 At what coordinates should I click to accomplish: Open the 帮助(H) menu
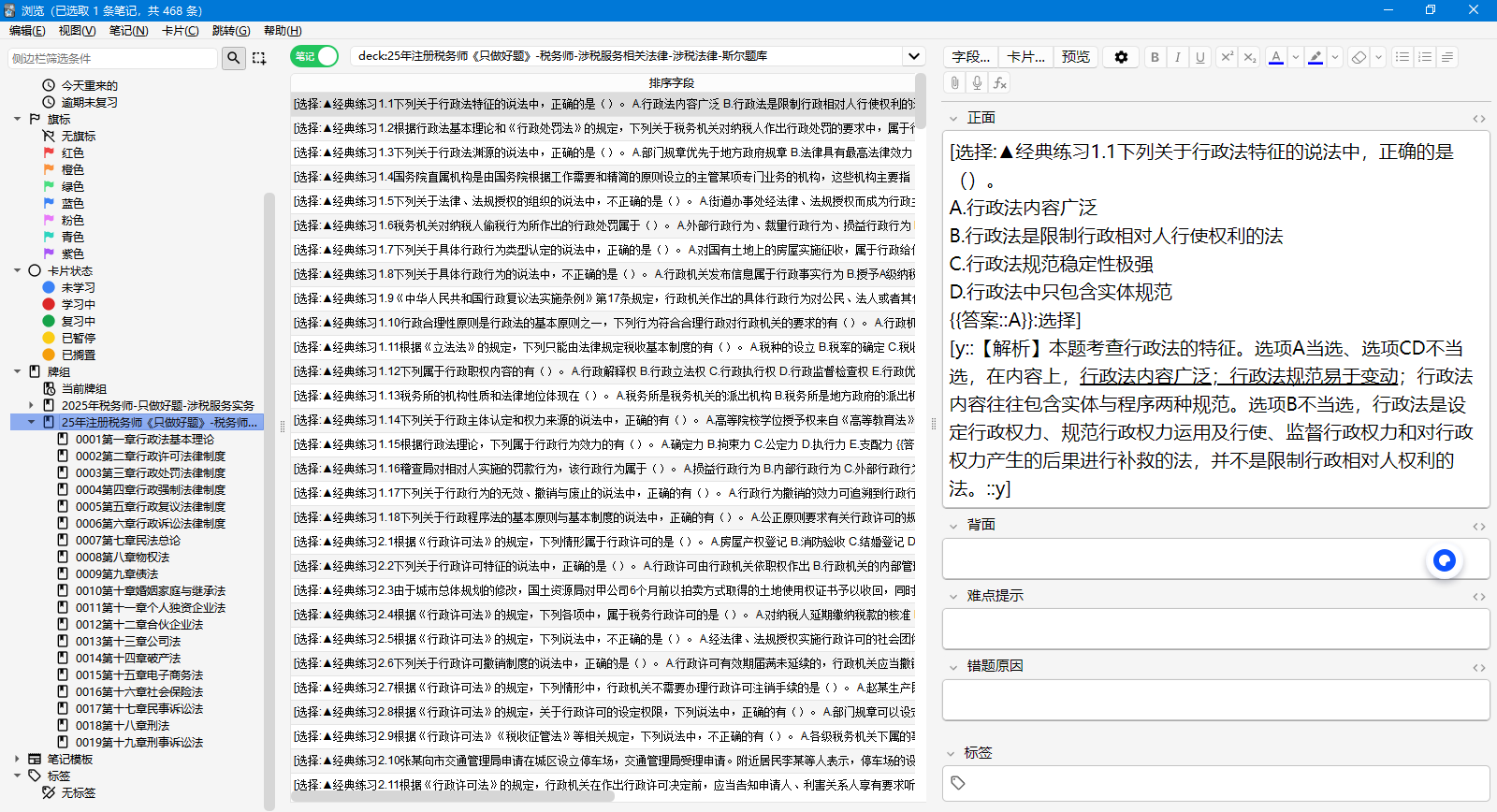(x=283, y=31)
